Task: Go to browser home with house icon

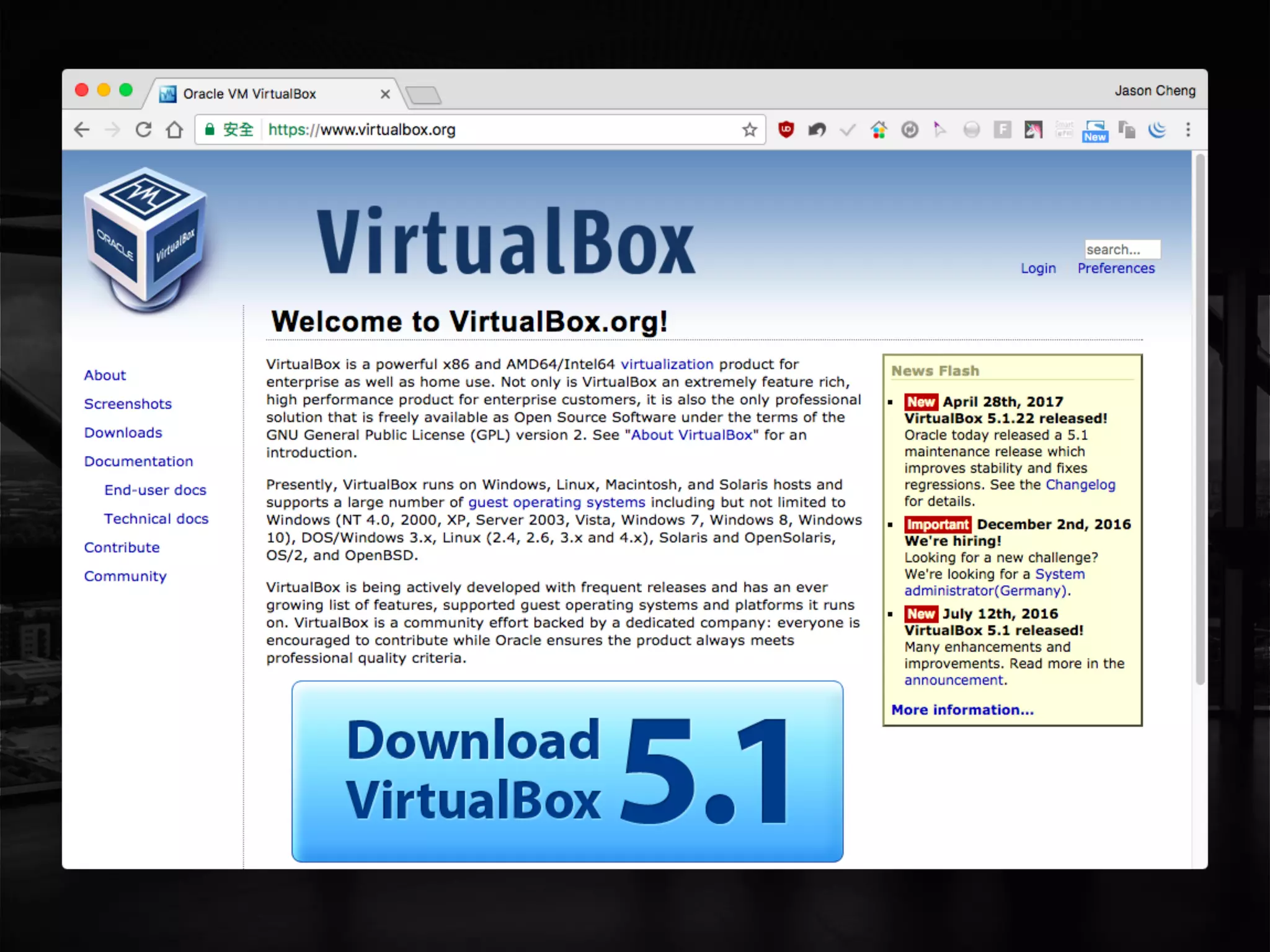Action: coord(175,130)
